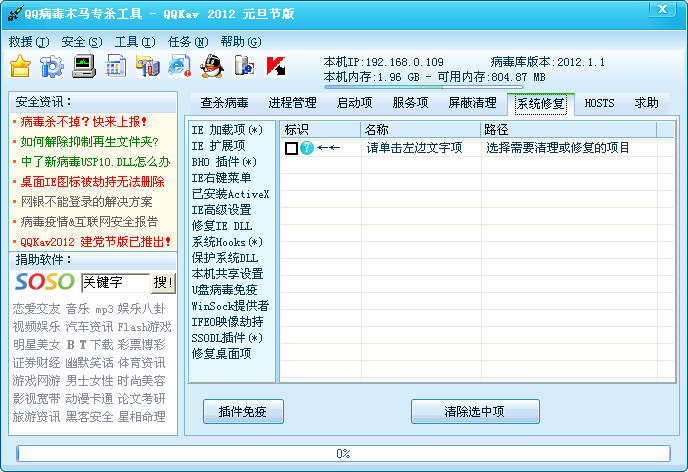The height and width of the screenshot is (472, 688).
Task: Click the 0% progress bar at bottom
Action: 344,454
